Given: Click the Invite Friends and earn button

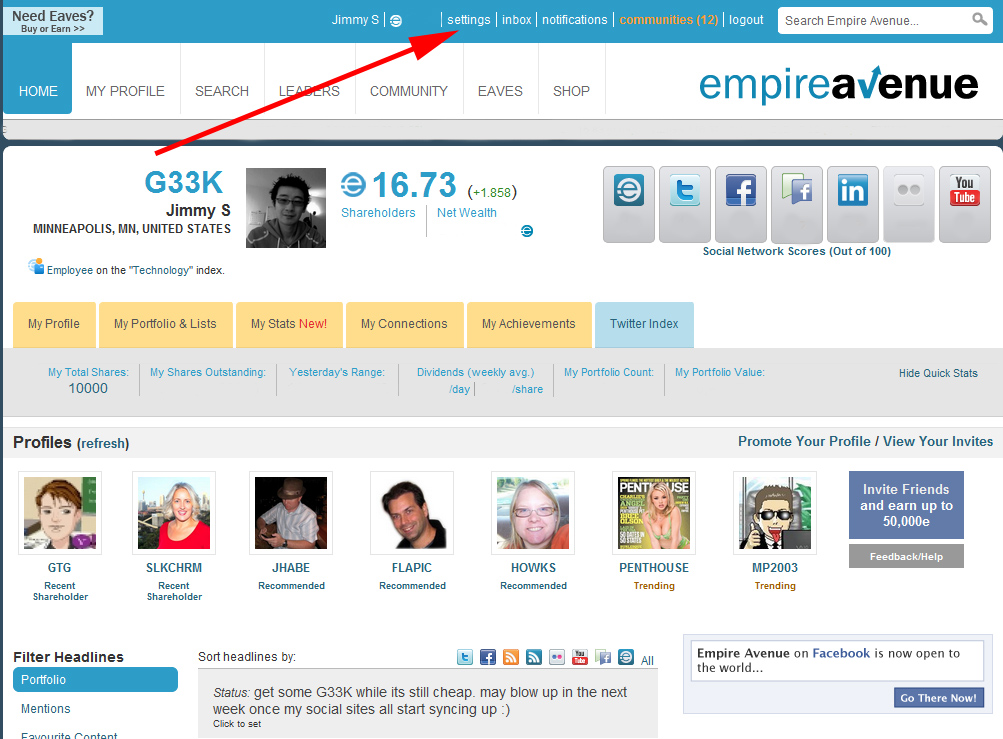Looking at the screenshot, I should pyautogui.click(x=906, y=505).
